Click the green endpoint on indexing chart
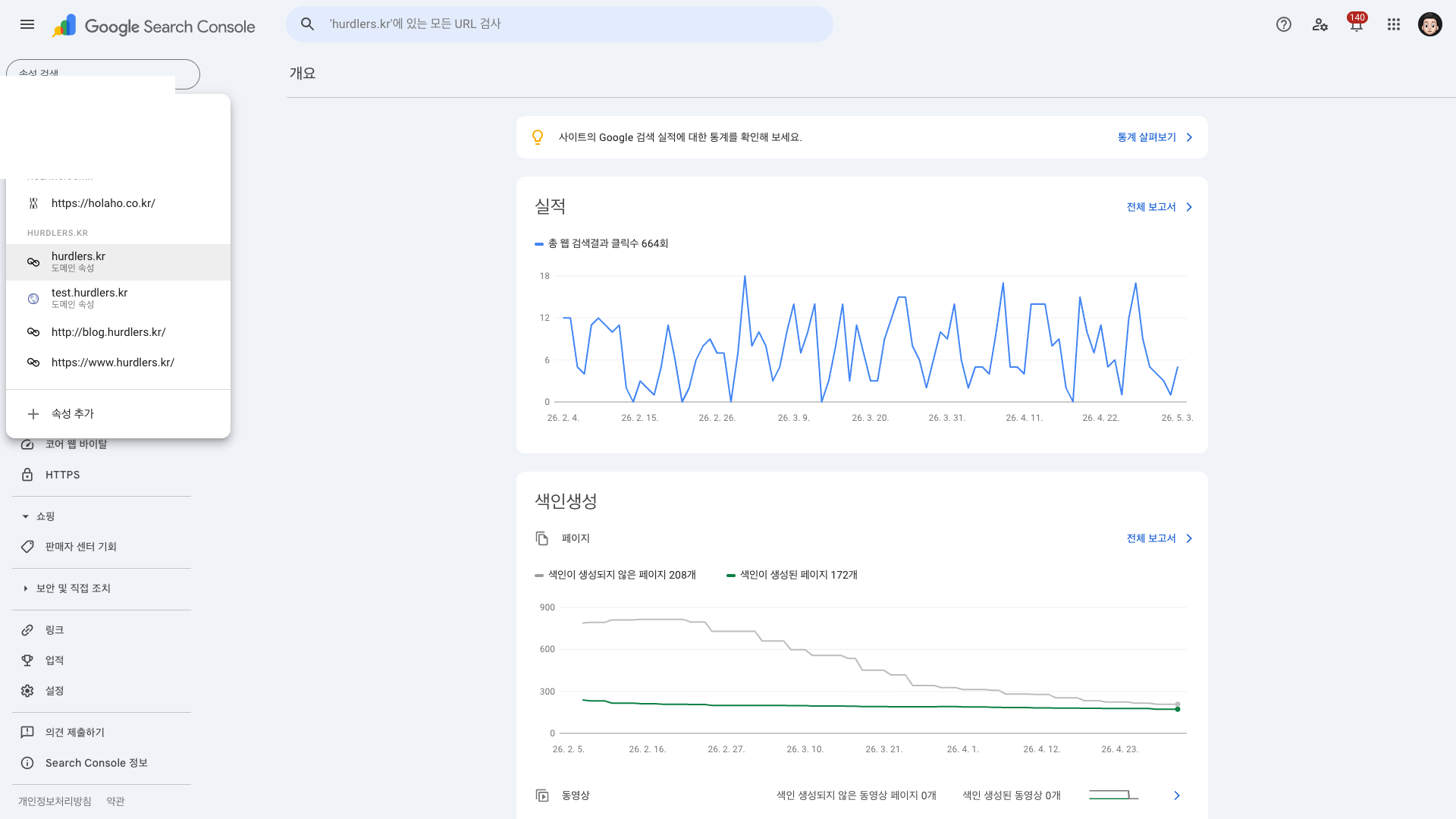 (x=1178, y=709)
